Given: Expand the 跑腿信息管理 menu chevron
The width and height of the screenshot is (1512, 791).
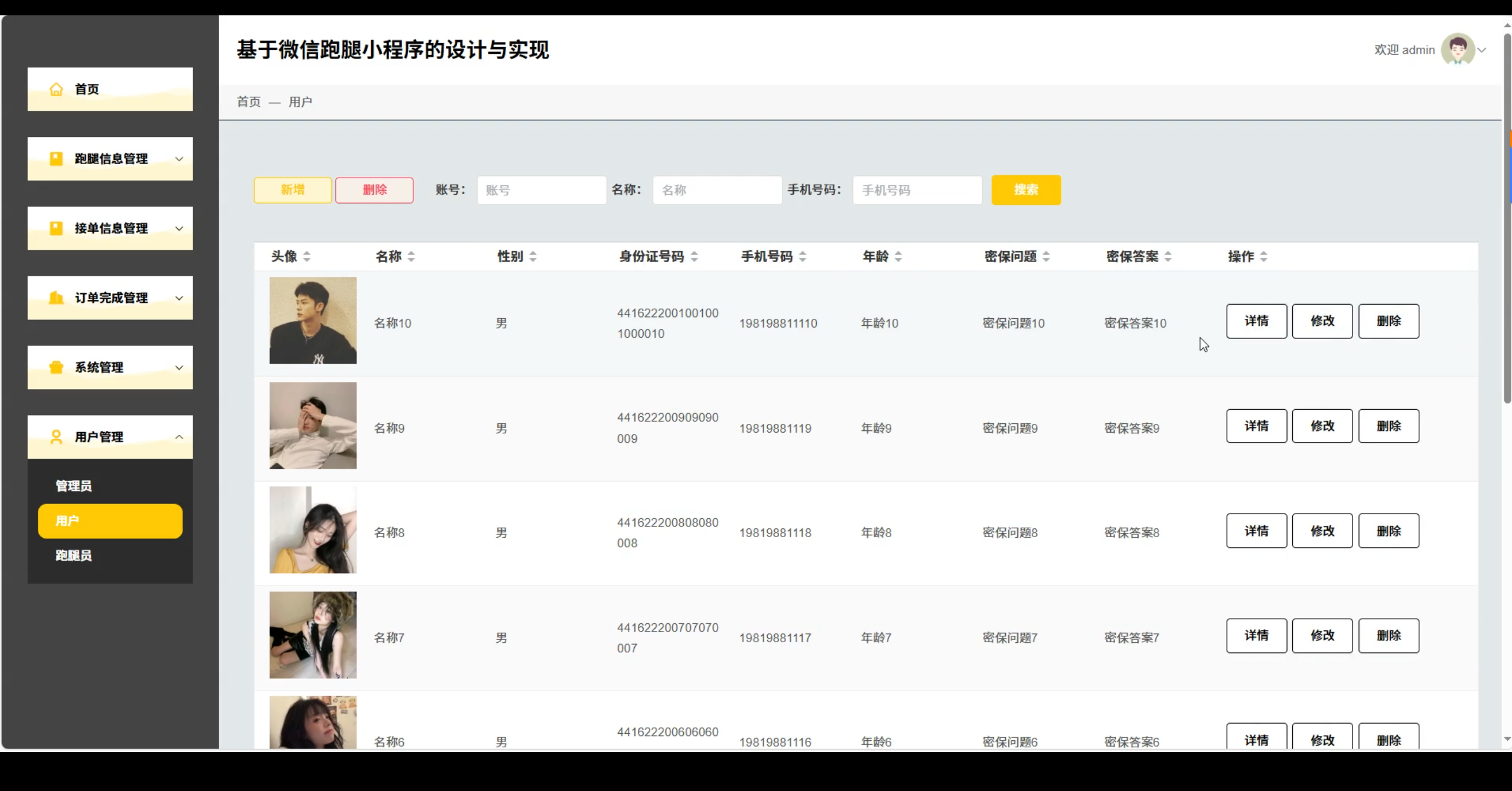Looking at the screenshot, I should [x=179, y=159].
